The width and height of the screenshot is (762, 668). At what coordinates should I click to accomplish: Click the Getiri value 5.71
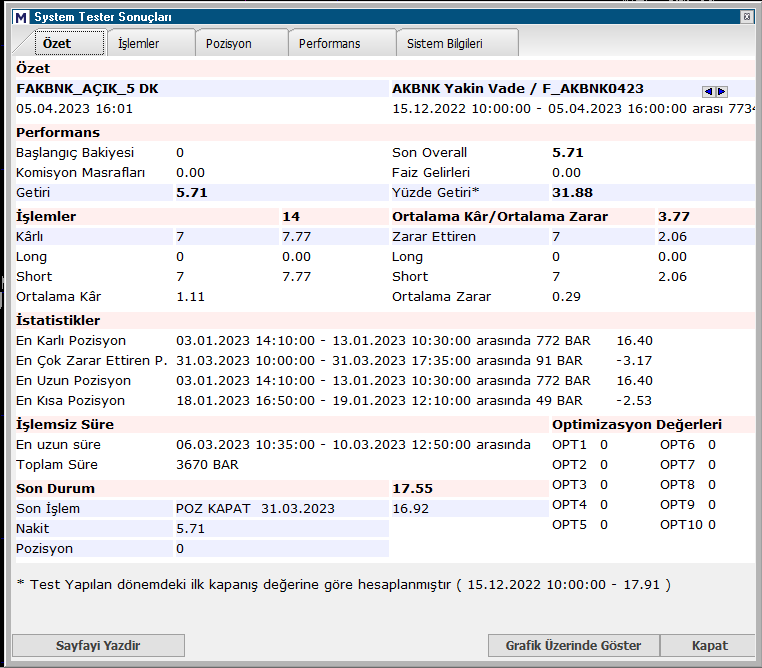pos(191,192)
